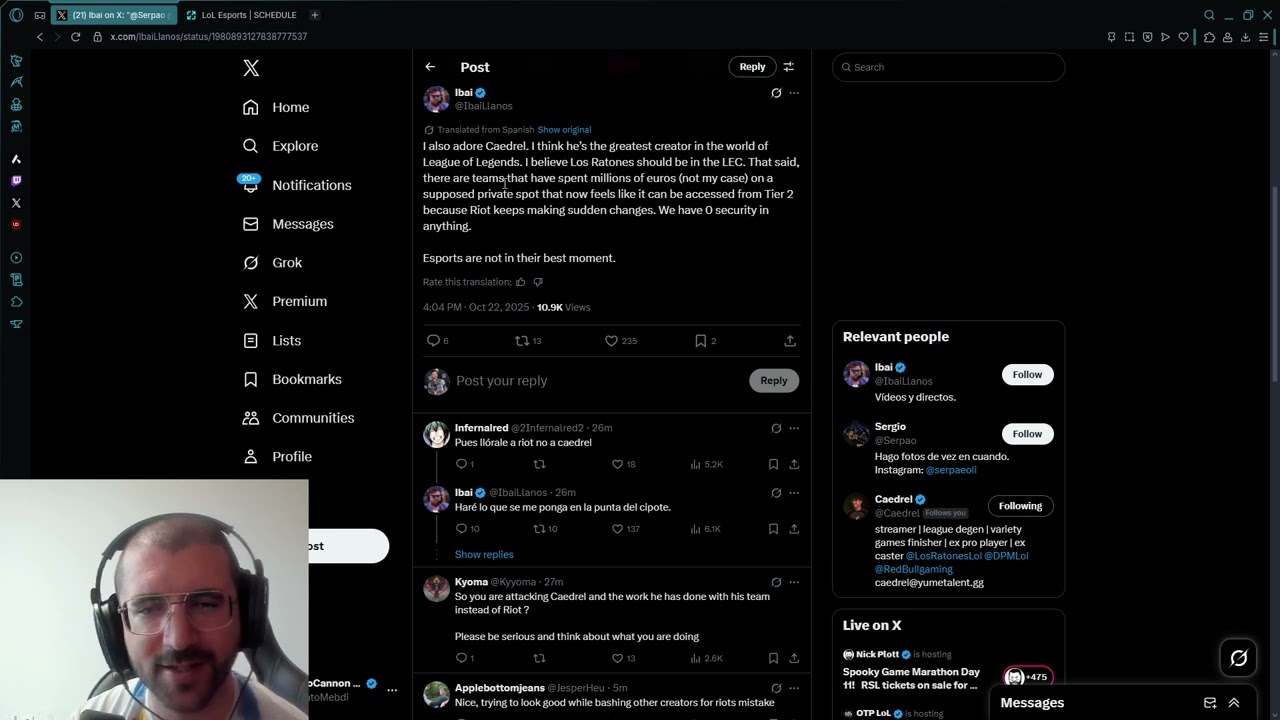Click the X search input field
The height and width of the screenshot is (720, 1280).
point(948,67)
